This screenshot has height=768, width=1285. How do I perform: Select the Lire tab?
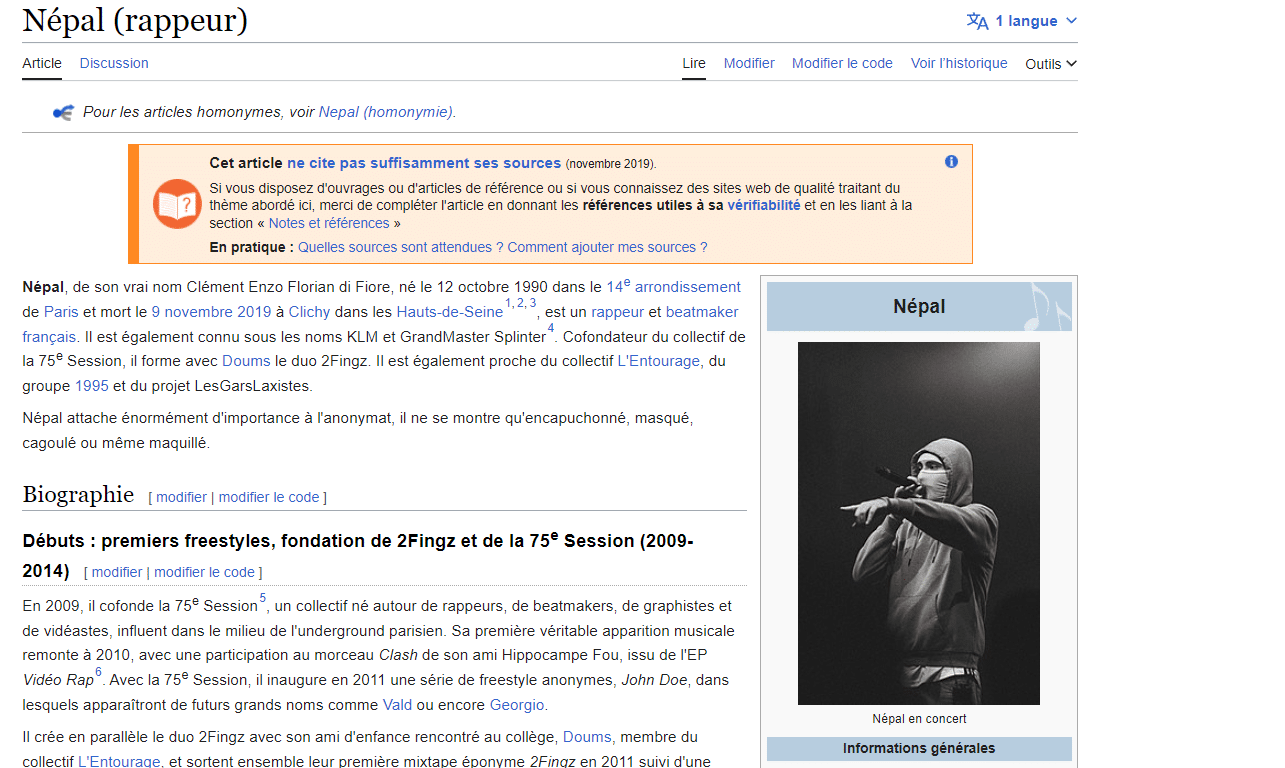point(693,63)
